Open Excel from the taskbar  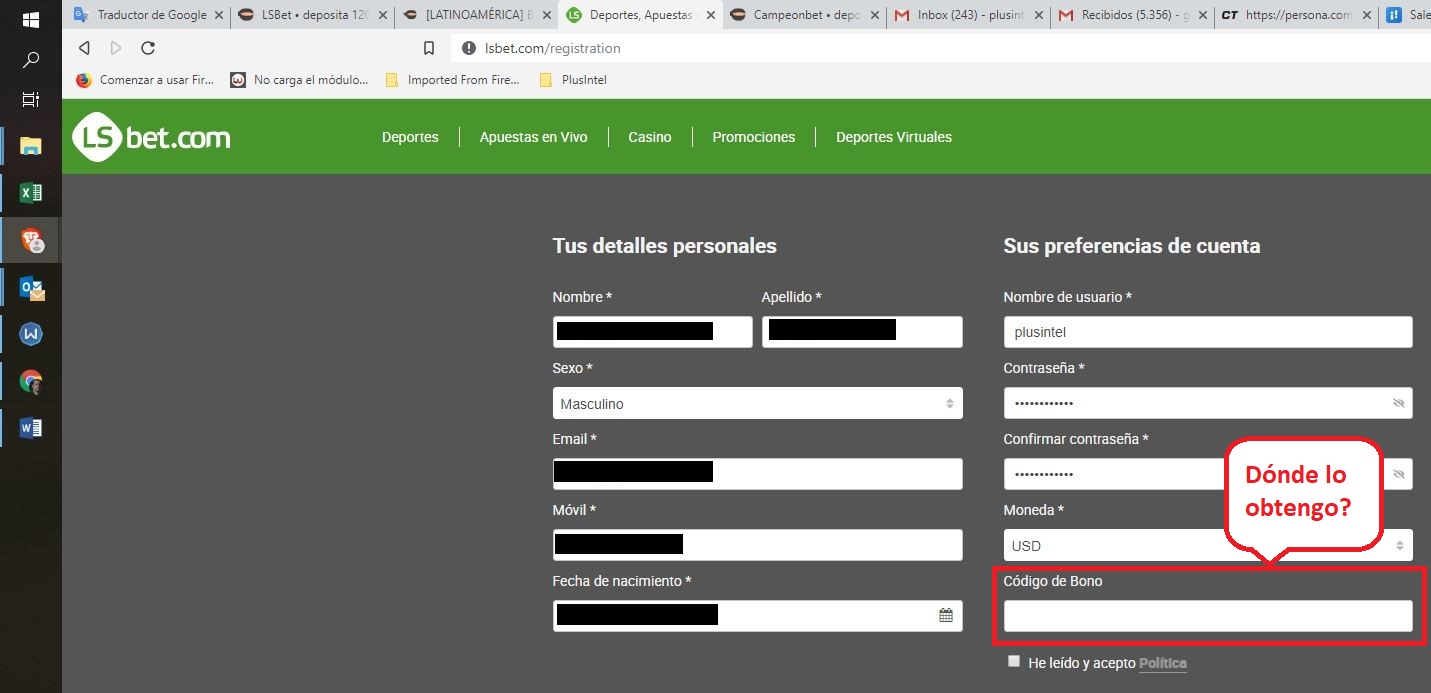pyautogui.click(x=31, y=193)
